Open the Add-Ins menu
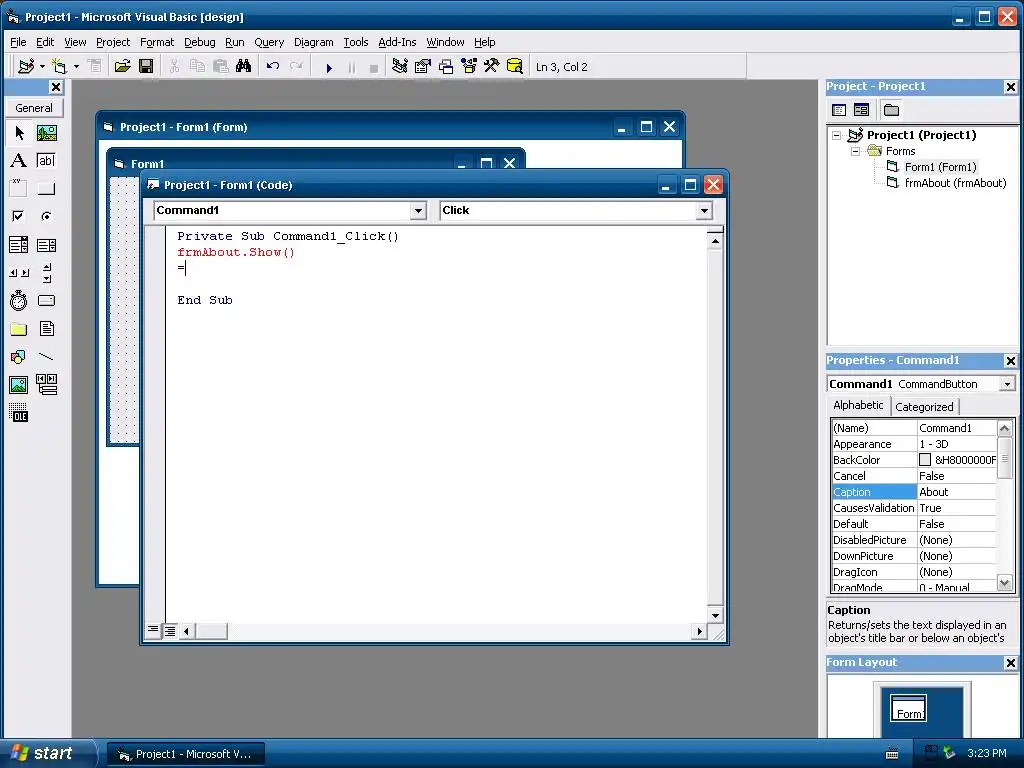This screenshot has height=768, width=1024. [397, 42]
